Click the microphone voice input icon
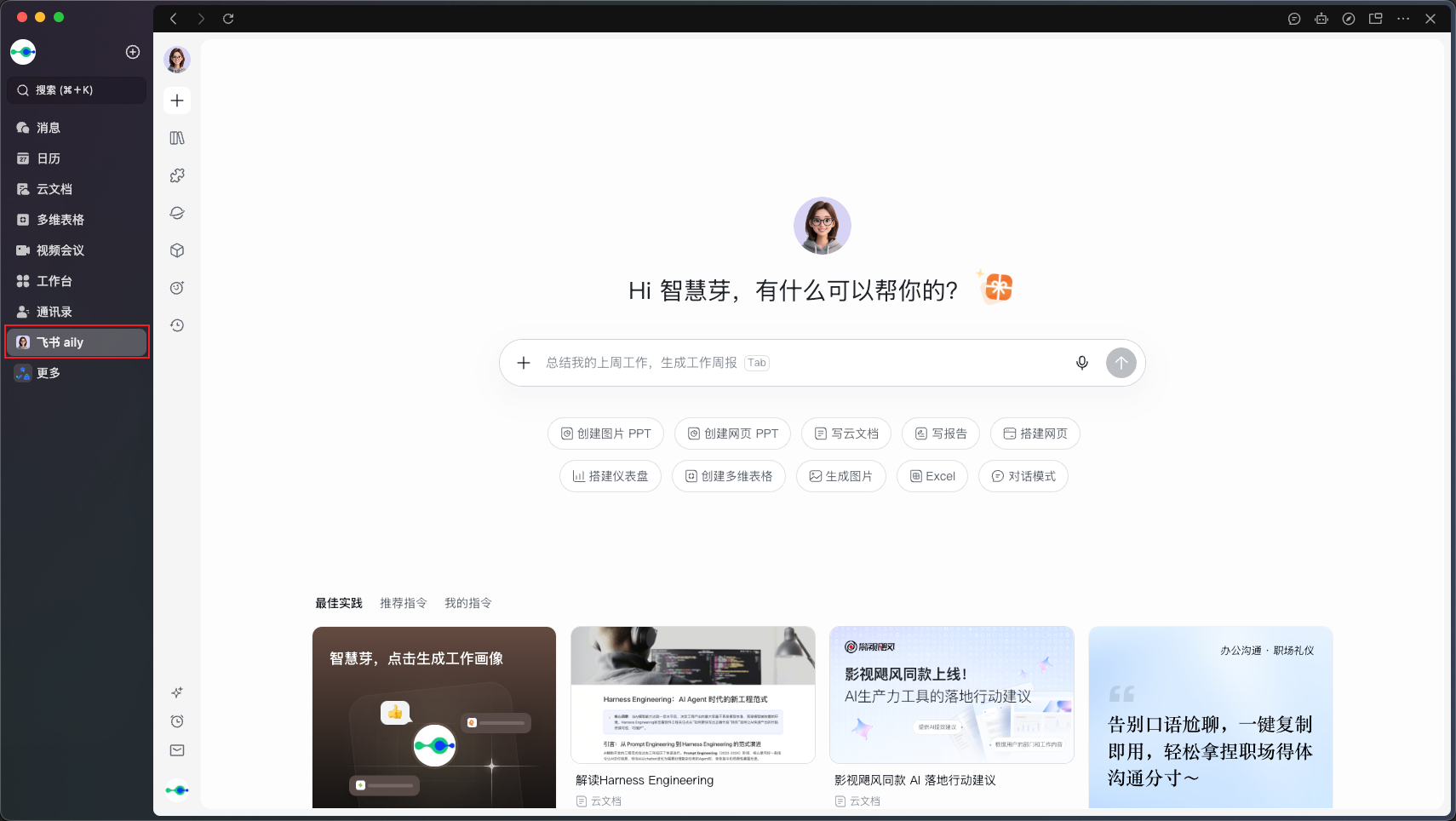The height and width of the screenshot is (821, 1456). point(1082,363)
